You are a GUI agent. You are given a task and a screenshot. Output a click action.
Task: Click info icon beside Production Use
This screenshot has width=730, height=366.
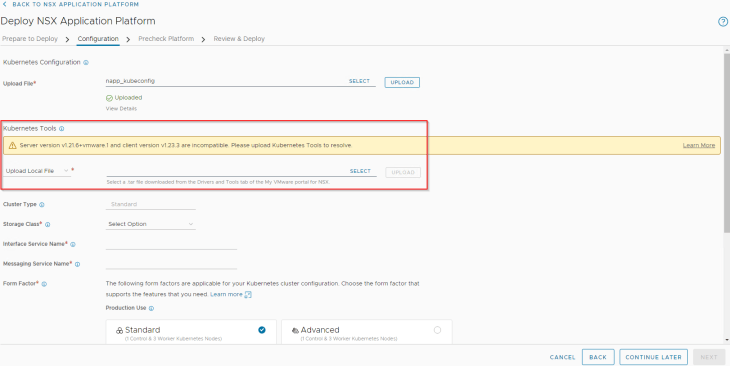click(151, 308)
